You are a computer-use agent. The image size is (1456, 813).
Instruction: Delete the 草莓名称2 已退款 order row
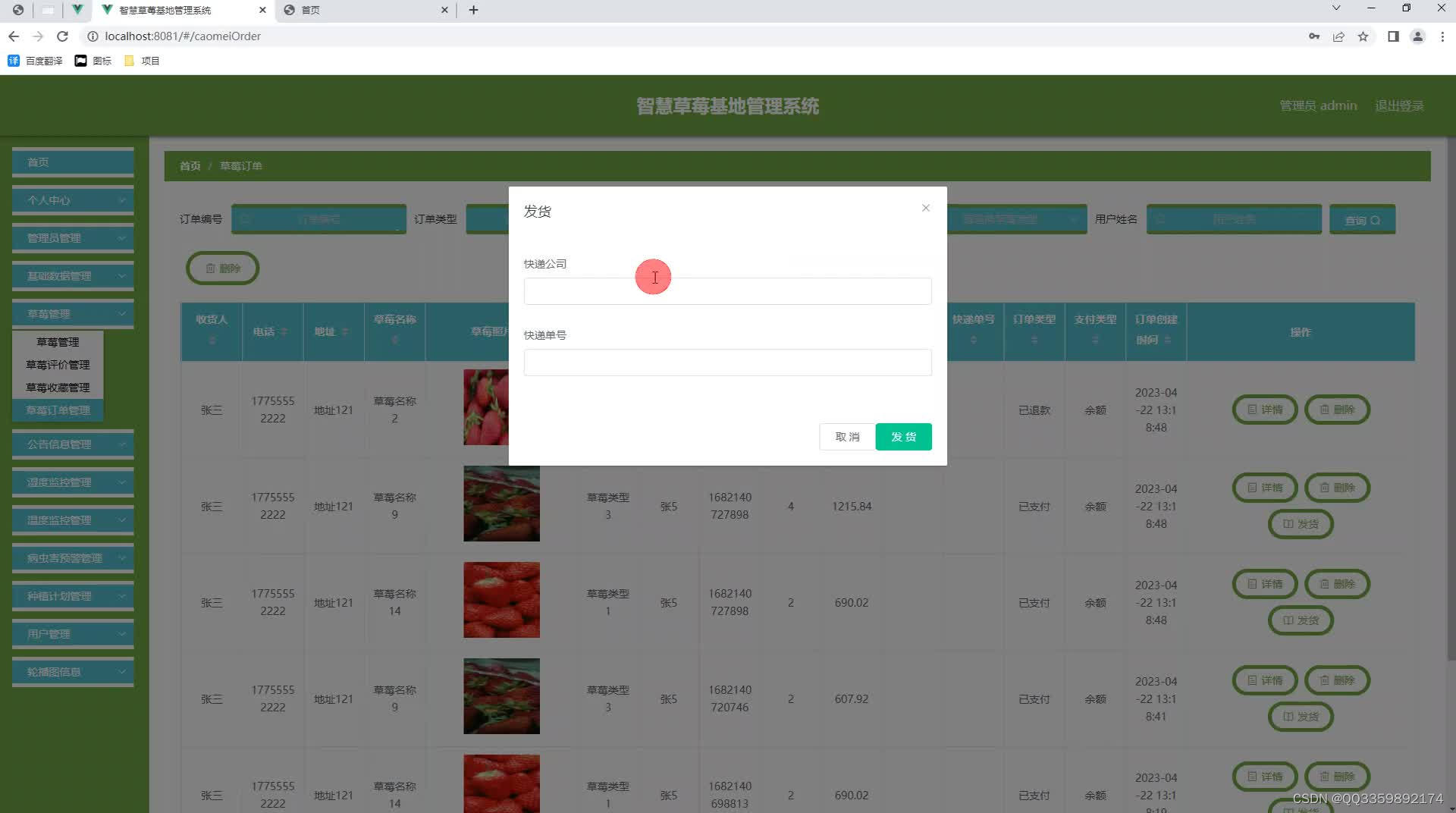coord(1337,410)
